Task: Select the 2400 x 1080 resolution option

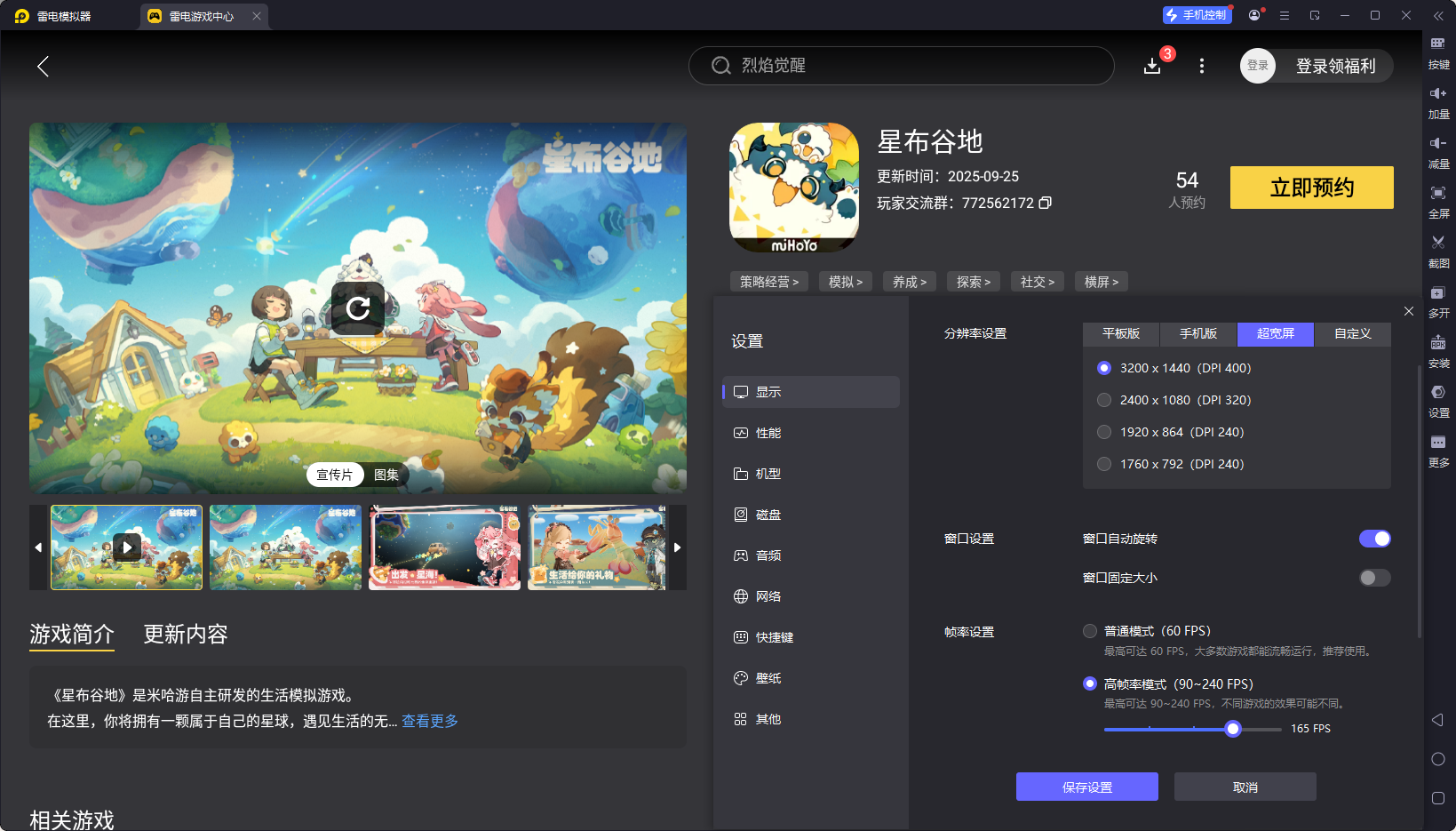Action: [x=1104, y=400]
